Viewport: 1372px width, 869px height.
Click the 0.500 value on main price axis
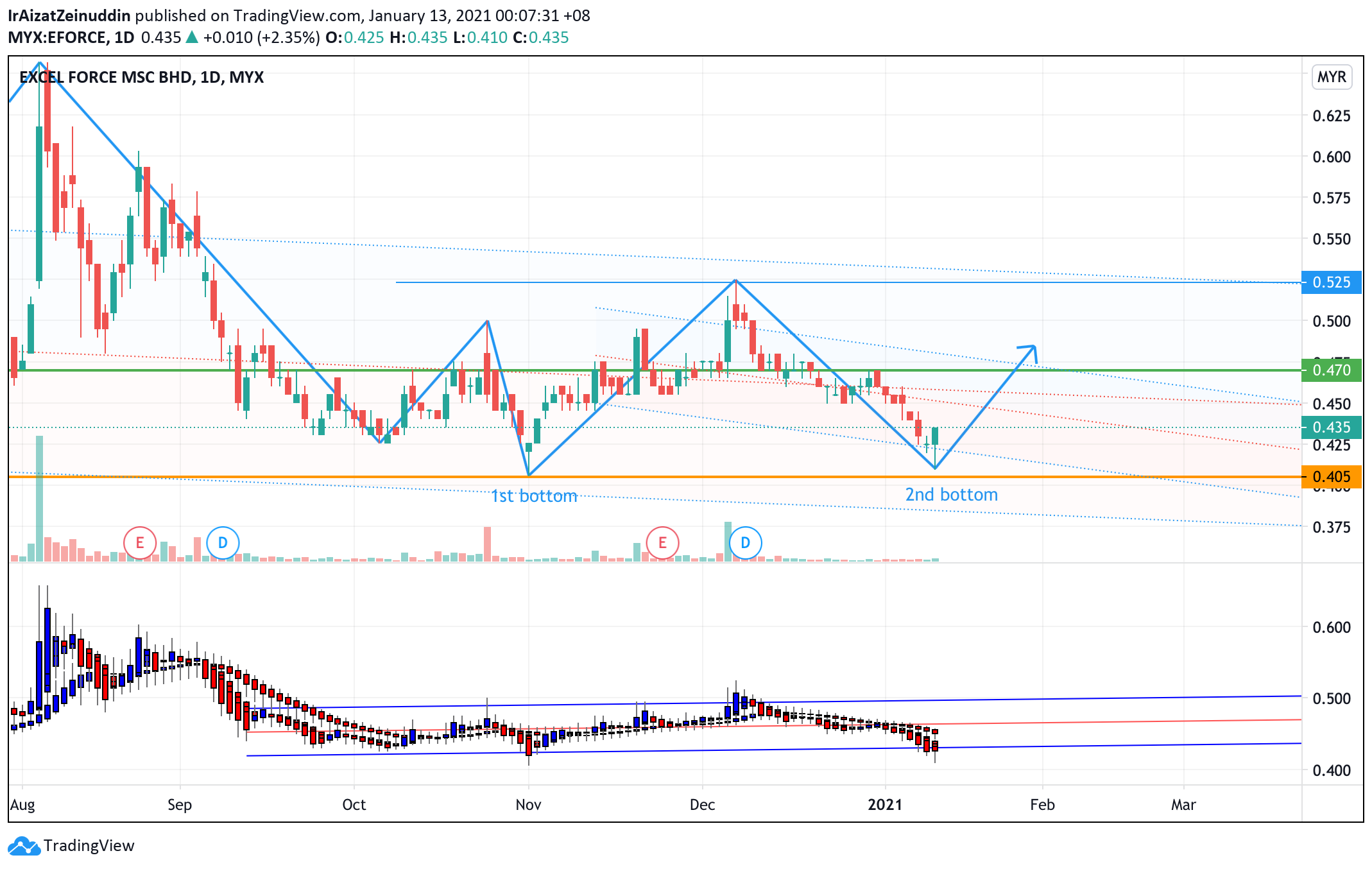[x=1332, y=322]
